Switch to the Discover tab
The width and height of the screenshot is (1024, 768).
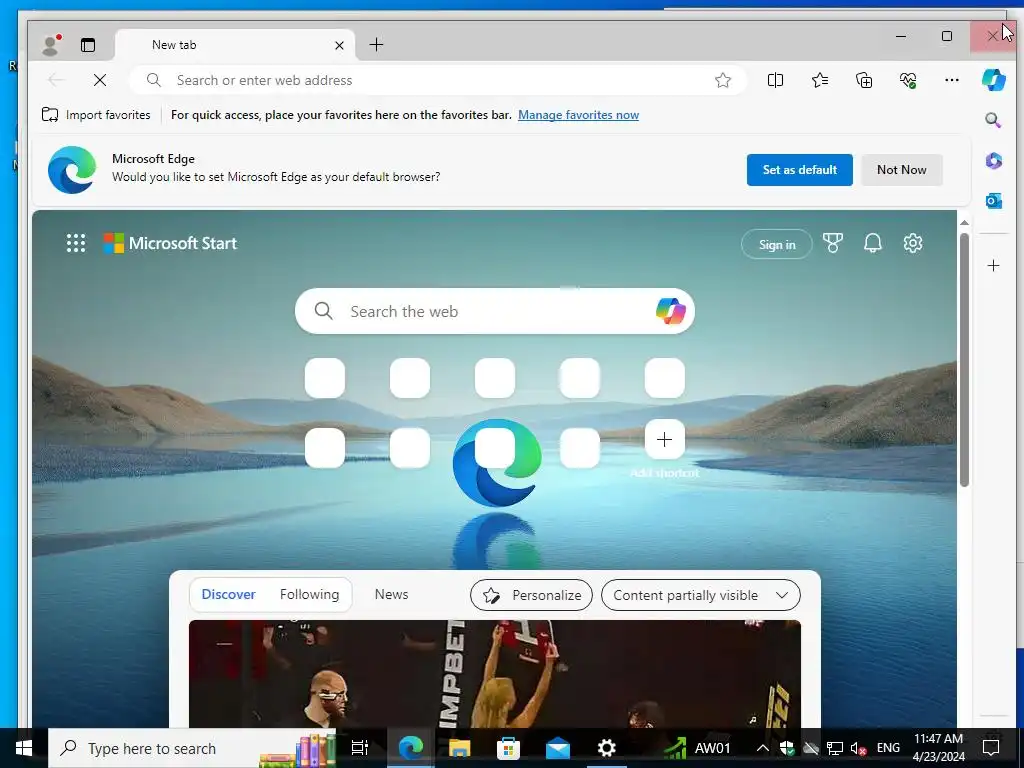point(228,594)
